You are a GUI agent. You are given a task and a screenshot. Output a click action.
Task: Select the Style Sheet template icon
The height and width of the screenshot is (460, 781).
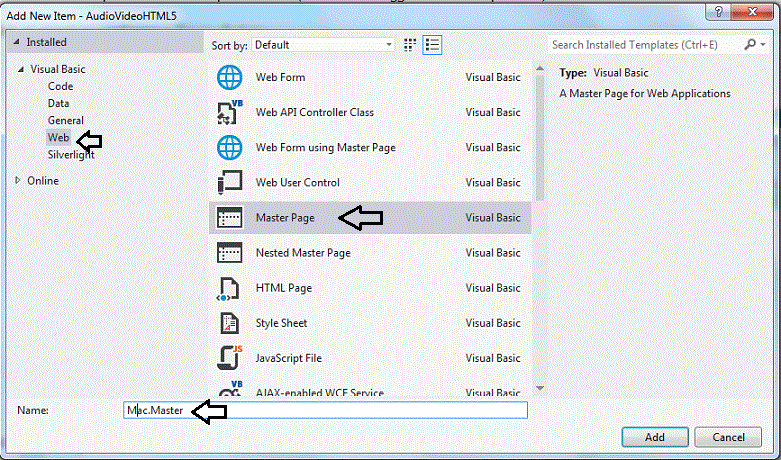[230, 323]
